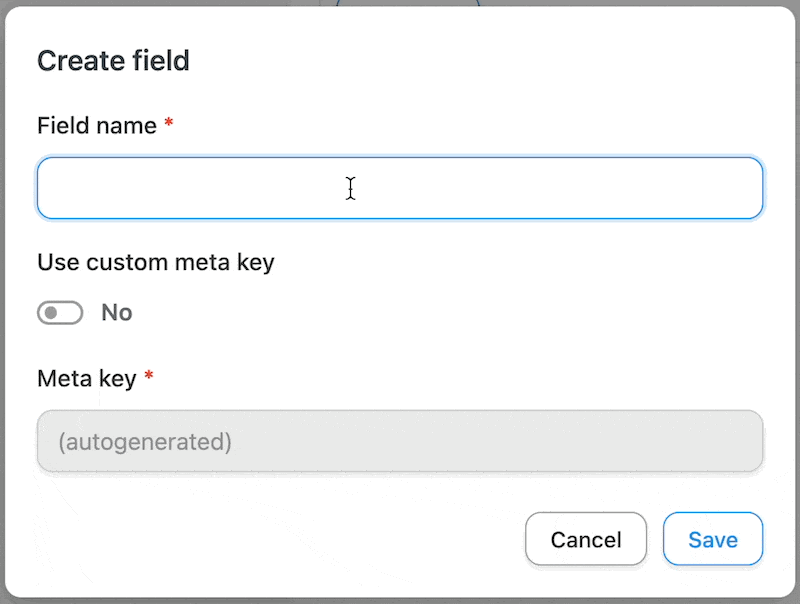The width and height of the screenshot is (800, 604).
Task: Click the Meta key label text
Action: point(87,379)
